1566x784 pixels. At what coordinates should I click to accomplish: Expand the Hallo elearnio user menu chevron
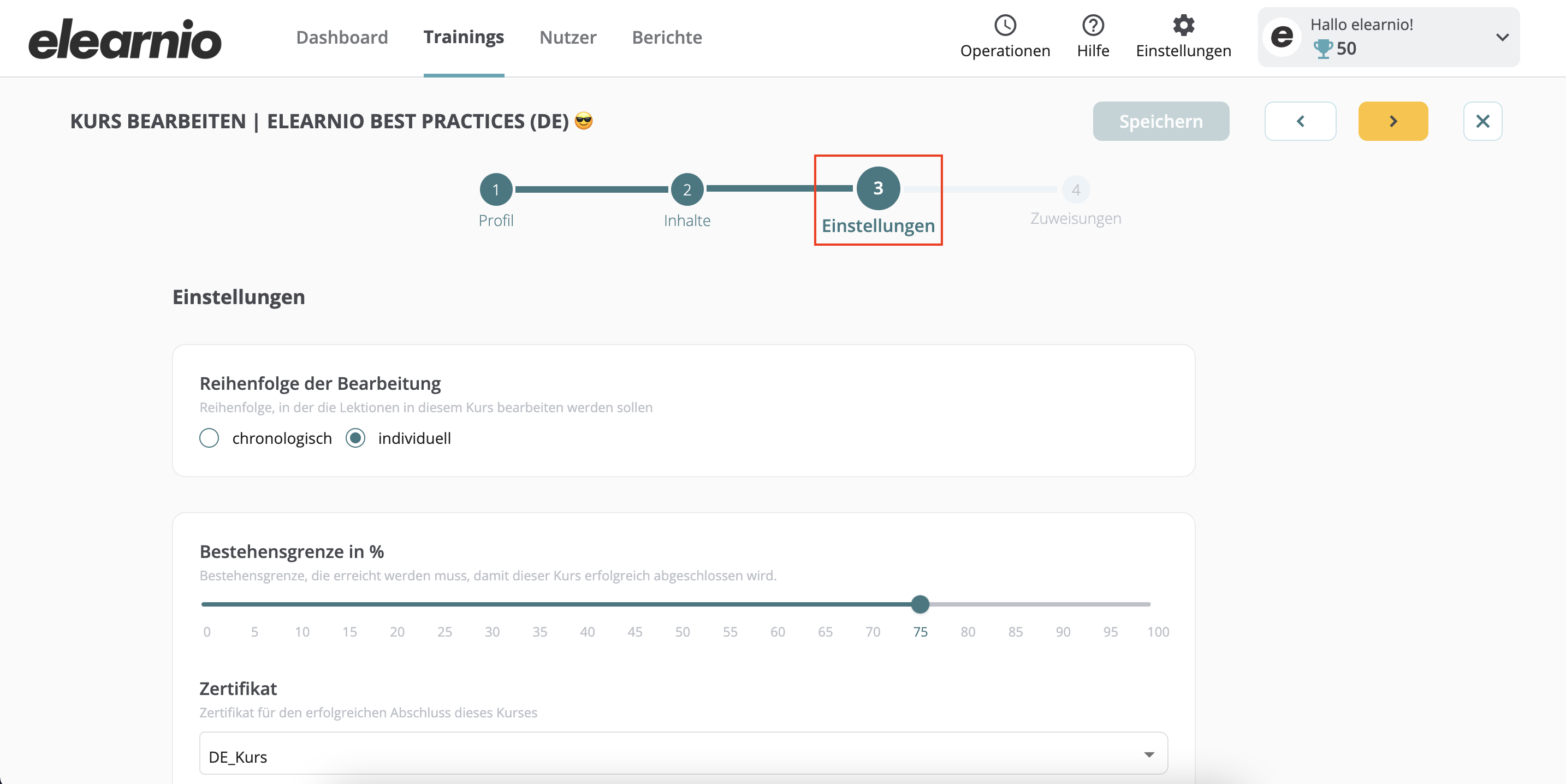click(1502, 37)
